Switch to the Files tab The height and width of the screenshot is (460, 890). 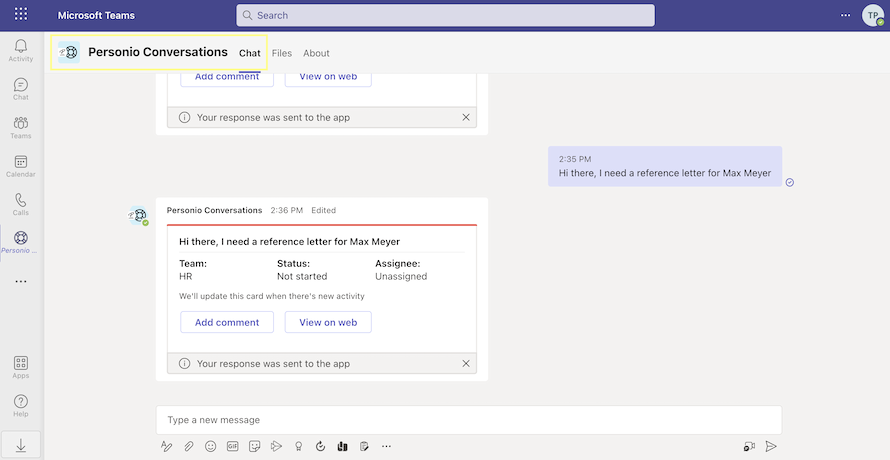[282, 53]
